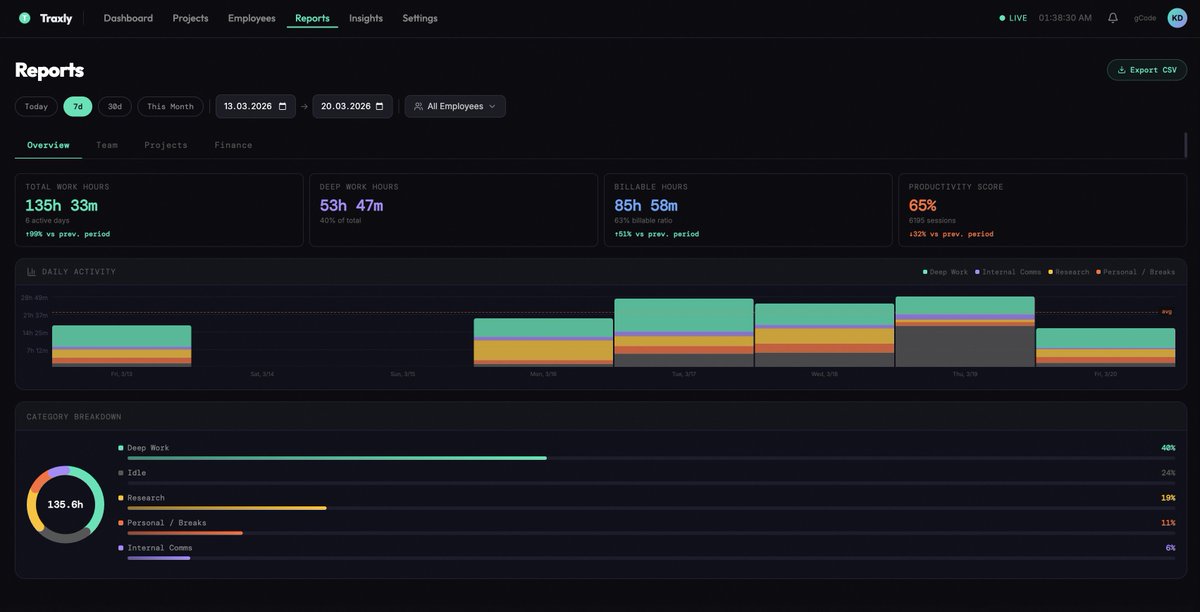
Task: Switch to the Finance tab
Action: tap(233, 145)
